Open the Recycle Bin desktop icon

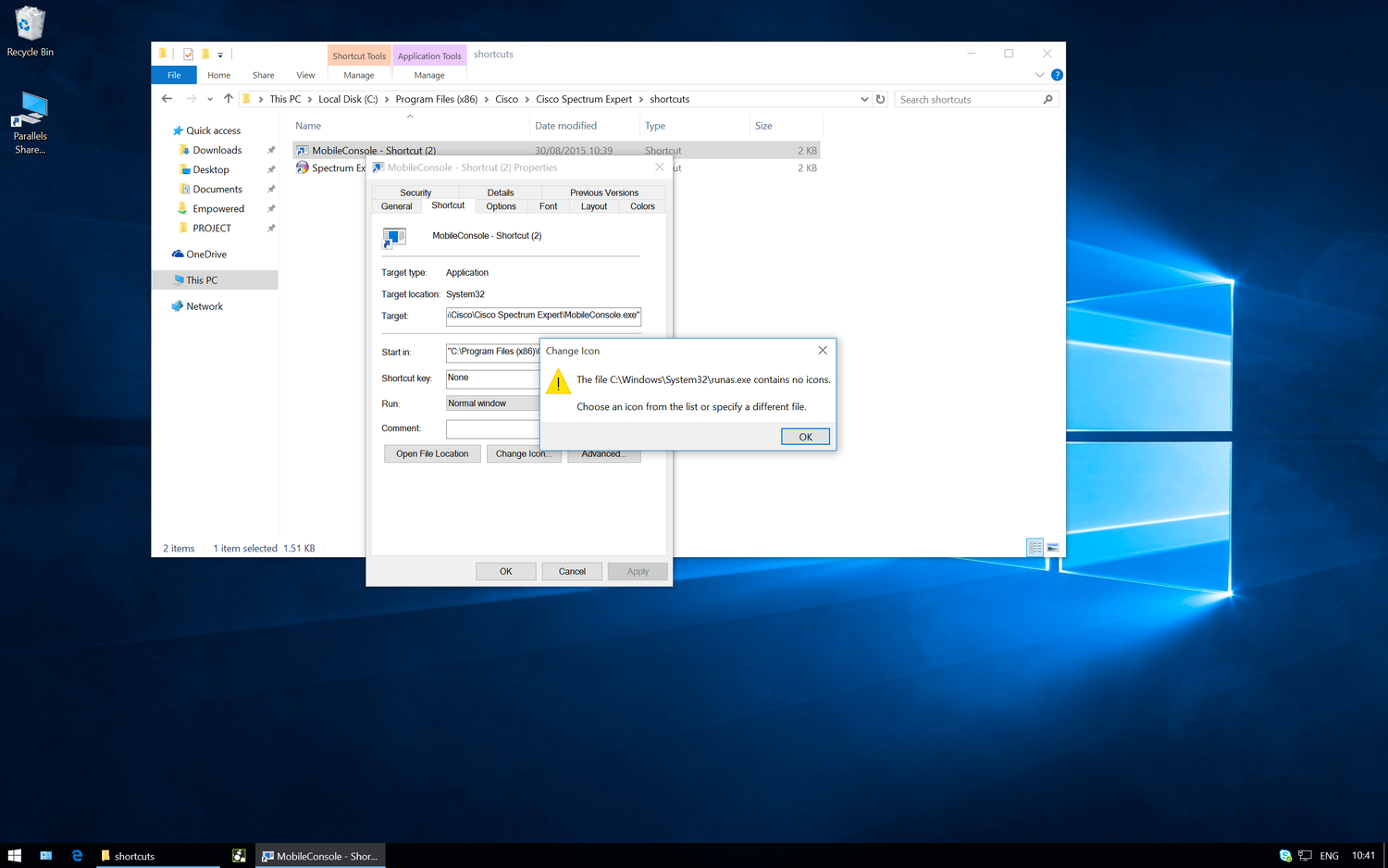(30, 31)
